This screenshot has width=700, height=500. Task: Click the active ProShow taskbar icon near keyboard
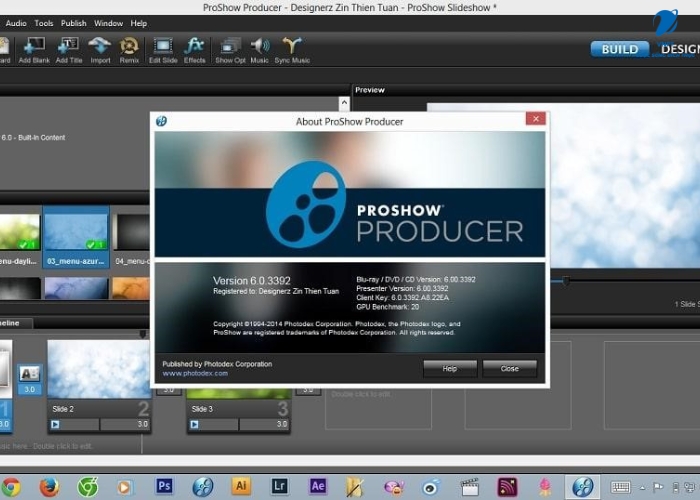click(583, 487)
